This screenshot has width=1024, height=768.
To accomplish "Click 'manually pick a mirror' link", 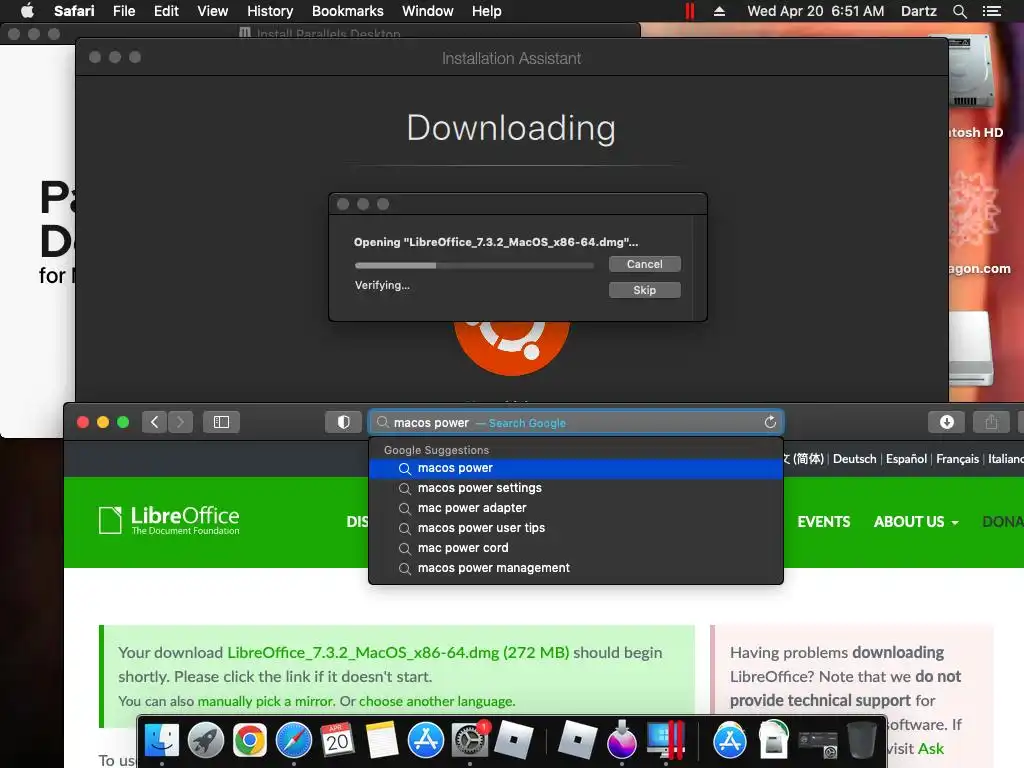I will point(265,701).
